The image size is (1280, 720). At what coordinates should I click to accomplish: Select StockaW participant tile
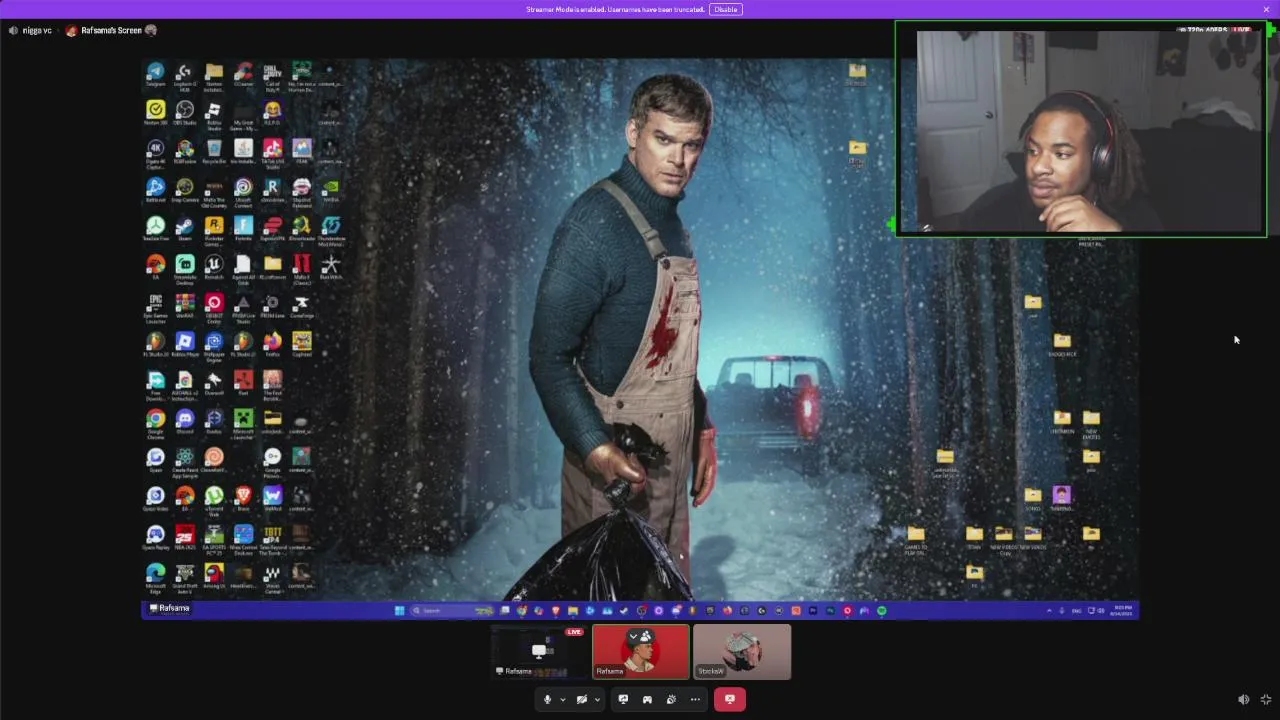point(742,652)
